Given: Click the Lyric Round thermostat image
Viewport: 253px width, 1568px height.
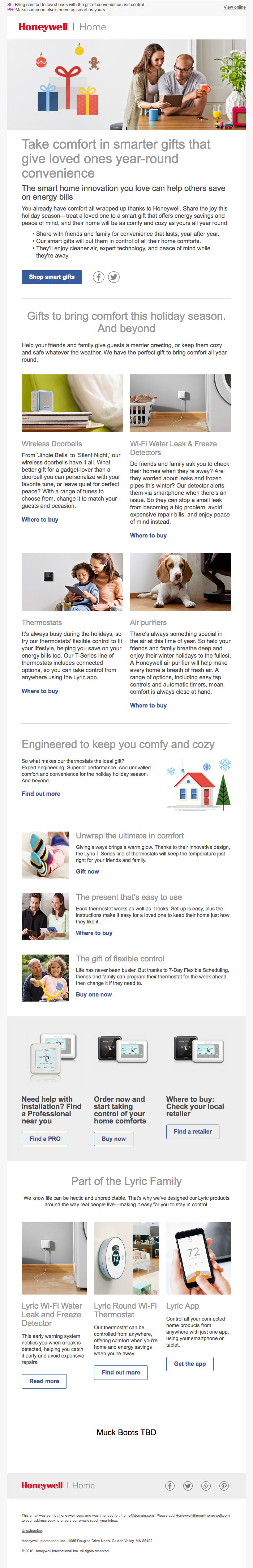Looking at the screenshot, I should click(x=126, y=1258).
